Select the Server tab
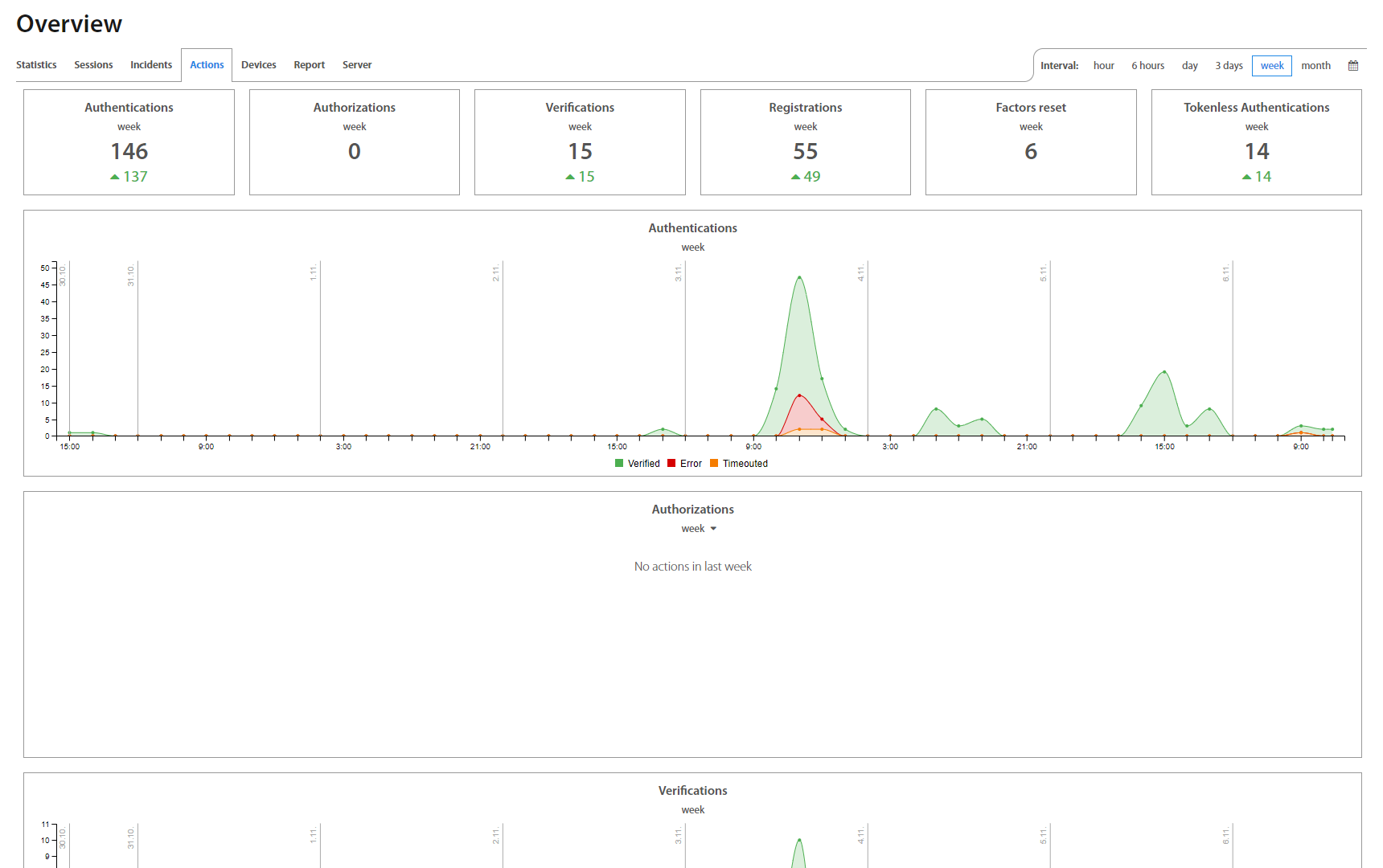The height and width of the screenshot is (868, 1383). (x=357, y=65)
